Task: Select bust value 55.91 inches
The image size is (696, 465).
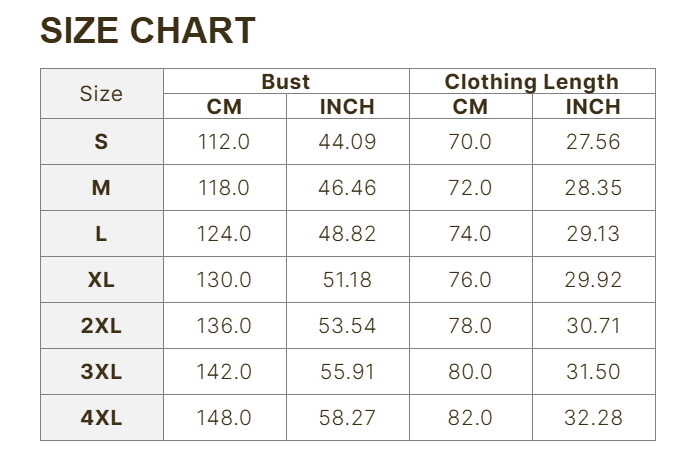Action: coord(347,372)
